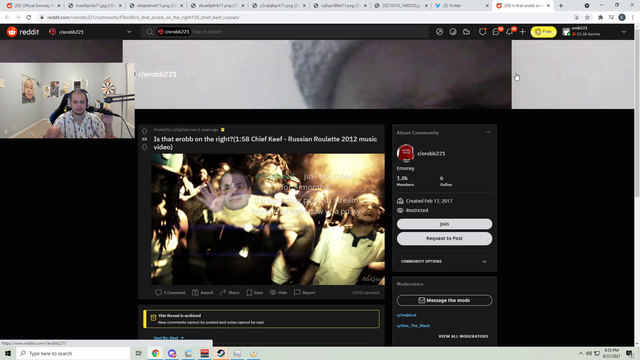Open the post's comment bubble icon
The width and height of the screenshot is (640, 360).
tap(158, 292)
